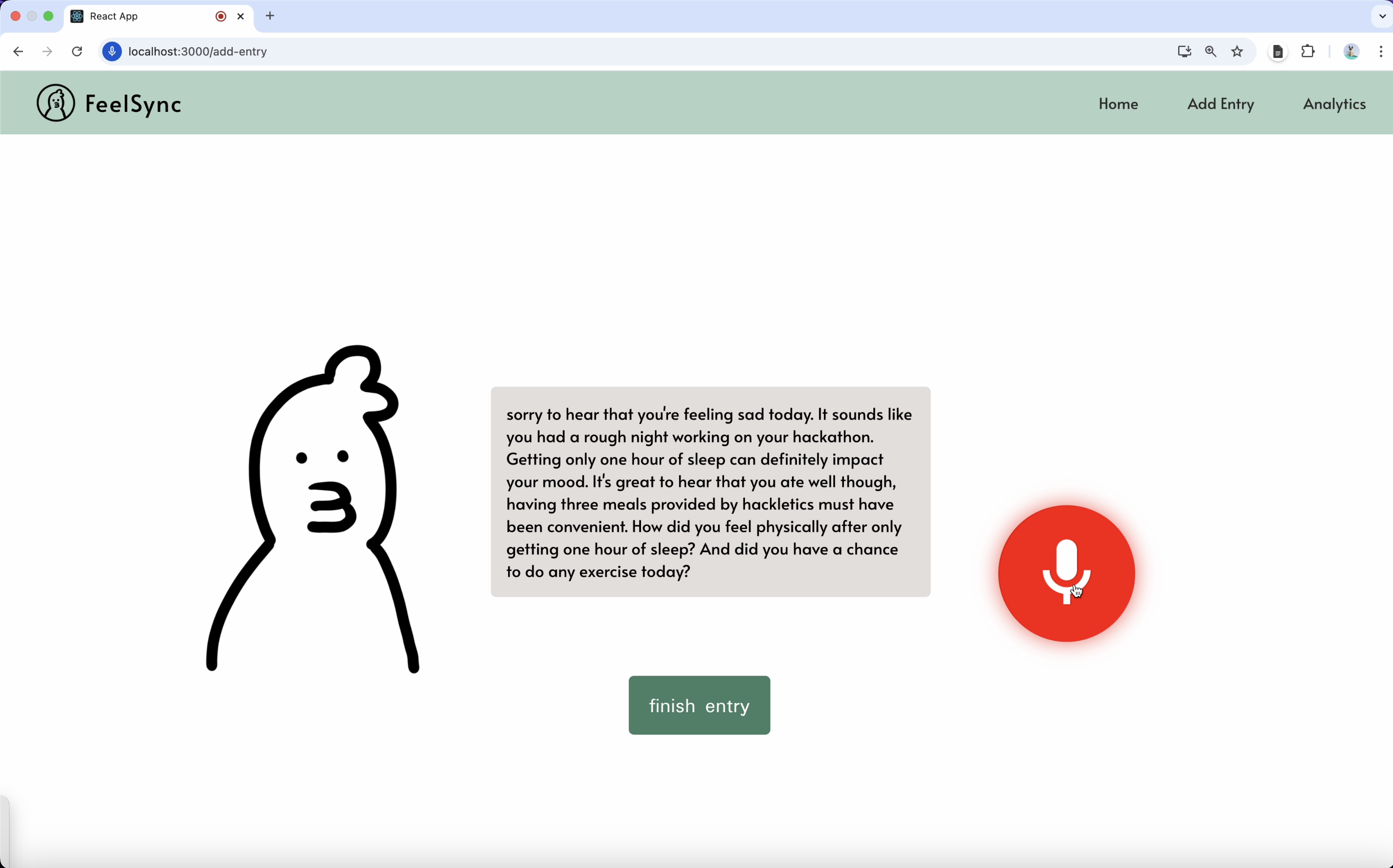Select the Add Entry nav link

[x=1220, y=104]
